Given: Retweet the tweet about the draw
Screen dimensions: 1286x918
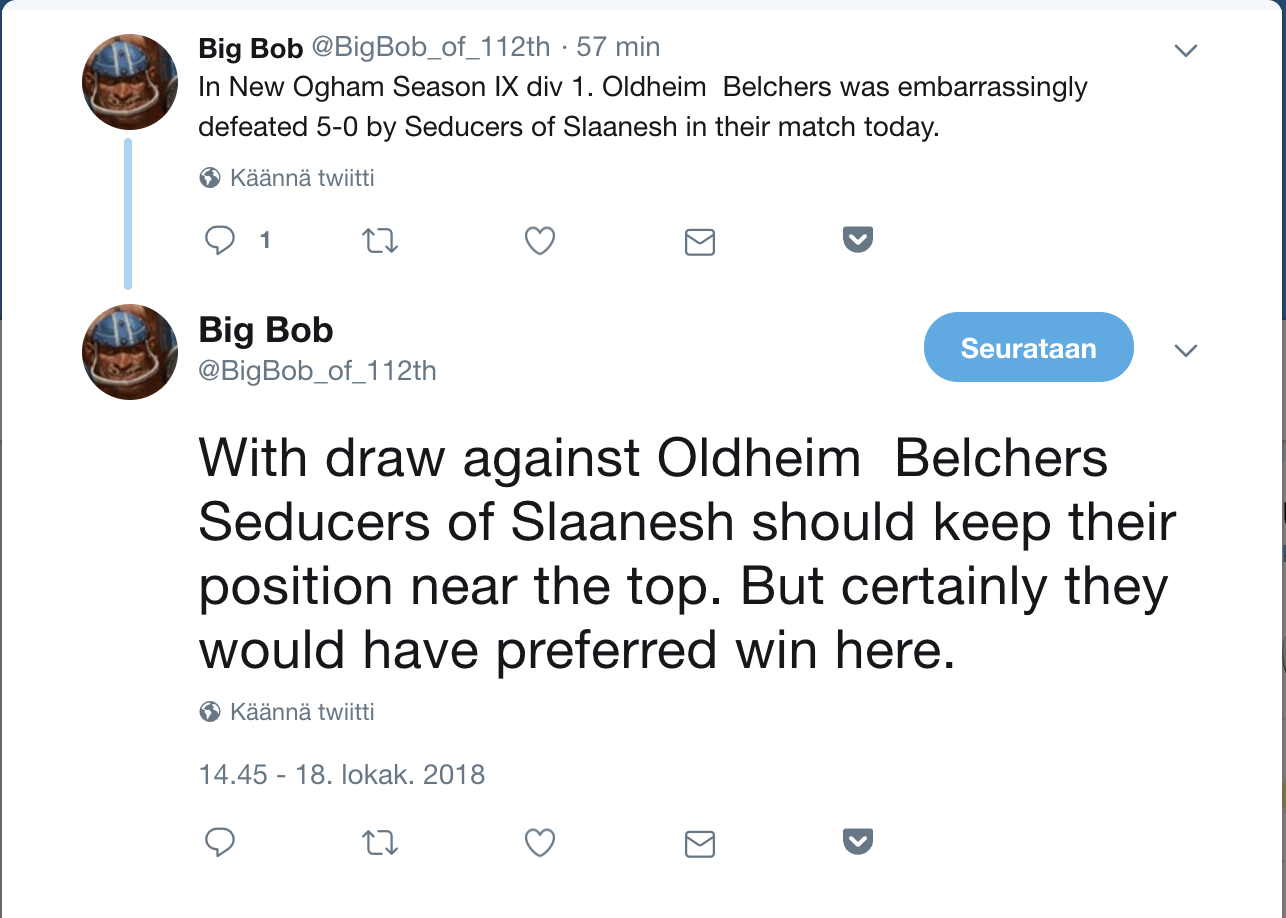Looking at the screenshot, I should click(x=380, y=842).
